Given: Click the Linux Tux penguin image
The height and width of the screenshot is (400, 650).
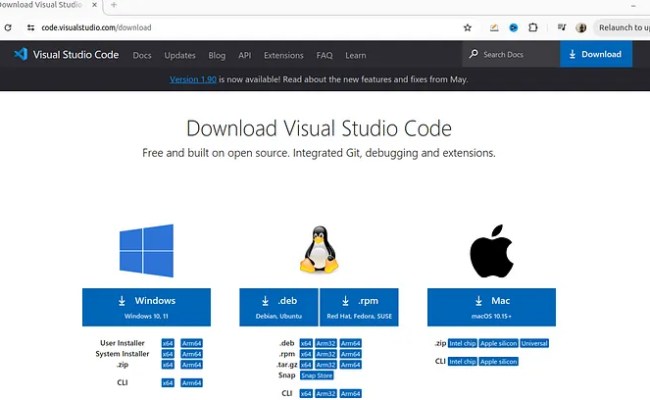Looking at the screenshot, I should point(319,249).
